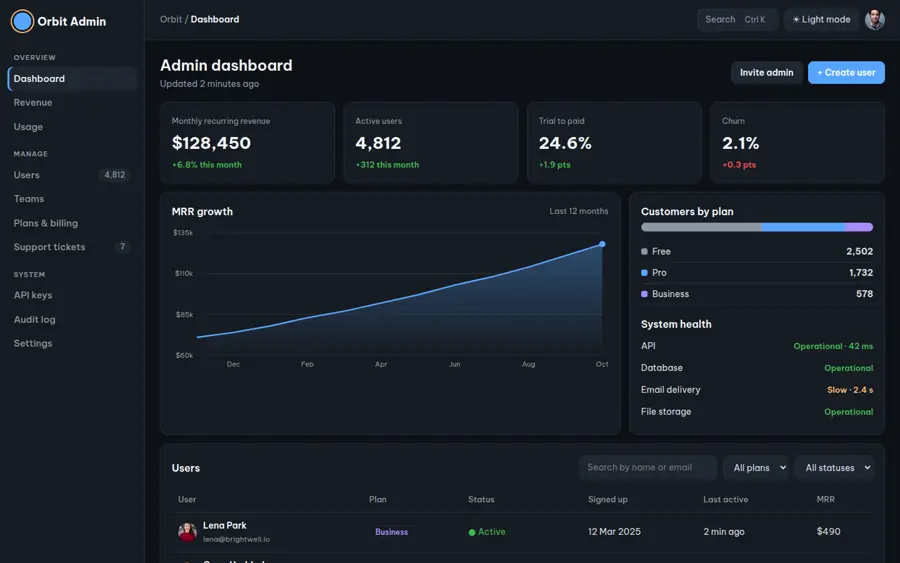Click the Business plan legend swatch
This screenshot has height=563, width=900.
[644, 294]
